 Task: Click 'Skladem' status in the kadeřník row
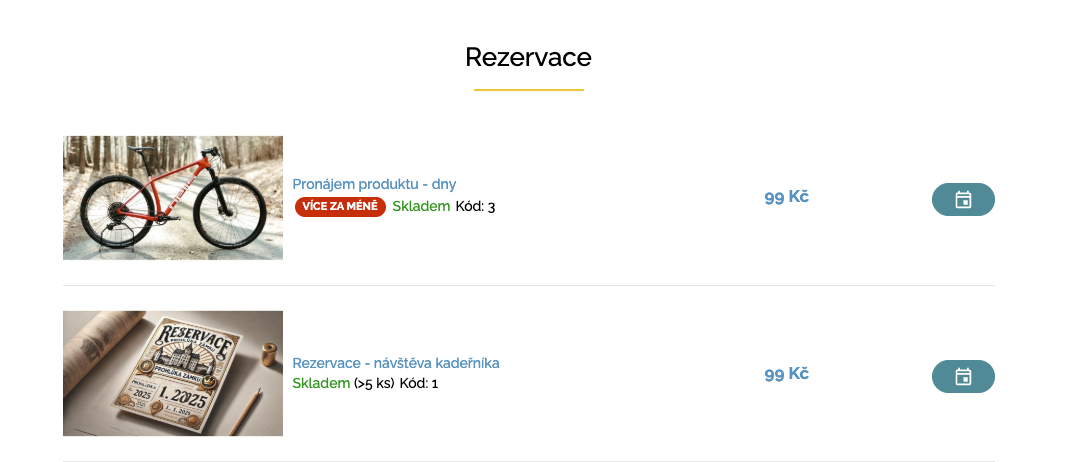[321, 383]
